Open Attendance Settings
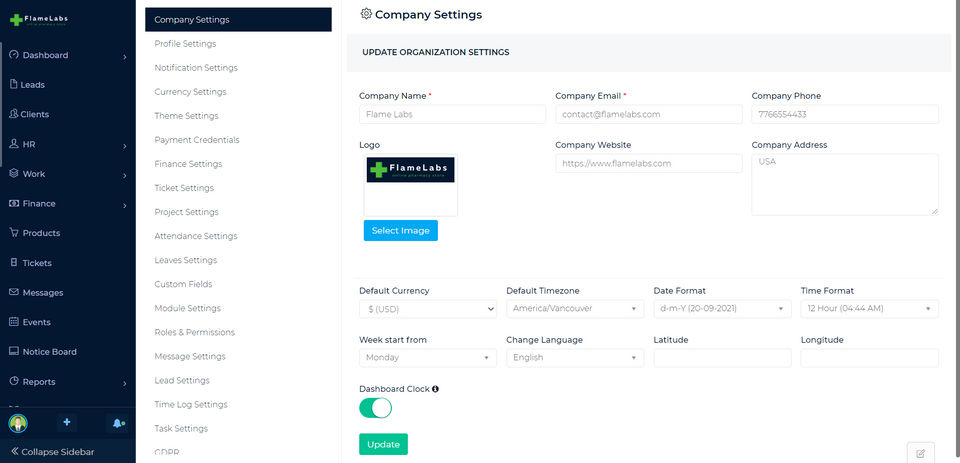The image size is (960, 463). pyautogui.click(x=196, y=236)
